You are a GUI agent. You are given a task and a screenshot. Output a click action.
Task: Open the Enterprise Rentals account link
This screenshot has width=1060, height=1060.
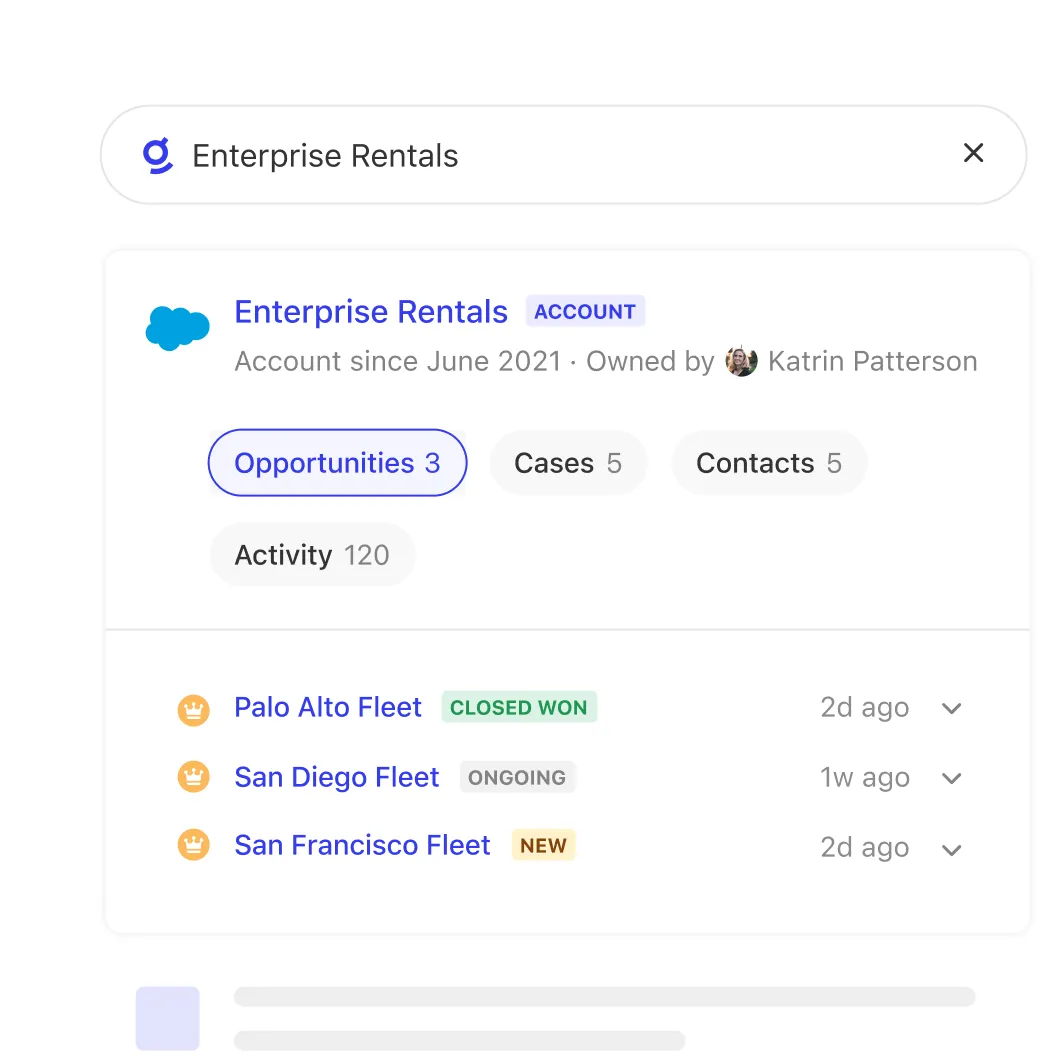pos(371,312)
